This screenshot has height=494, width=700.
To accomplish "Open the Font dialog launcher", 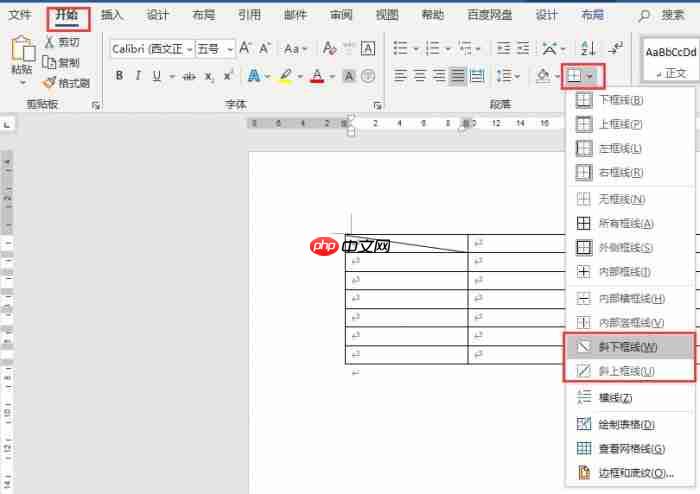I will 378,106.
